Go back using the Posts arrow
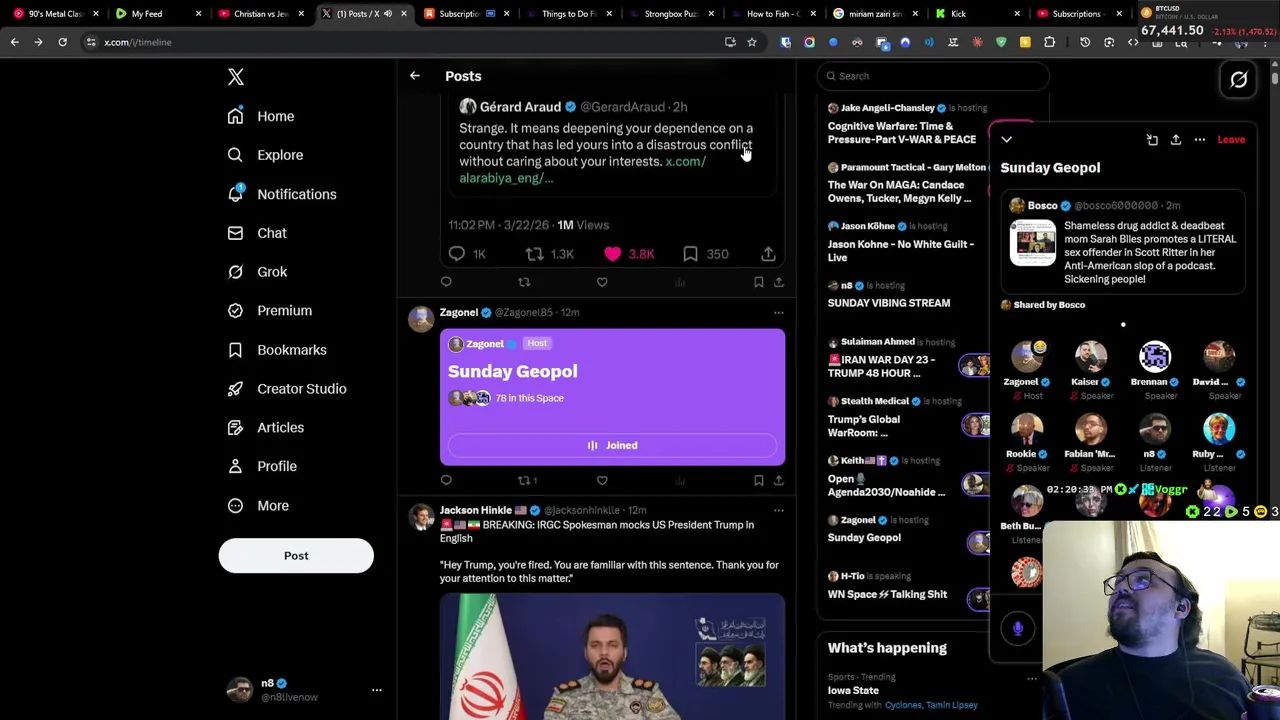Image resolution: width=1280 pixels, height=720 pixels. tap(414, 76)
